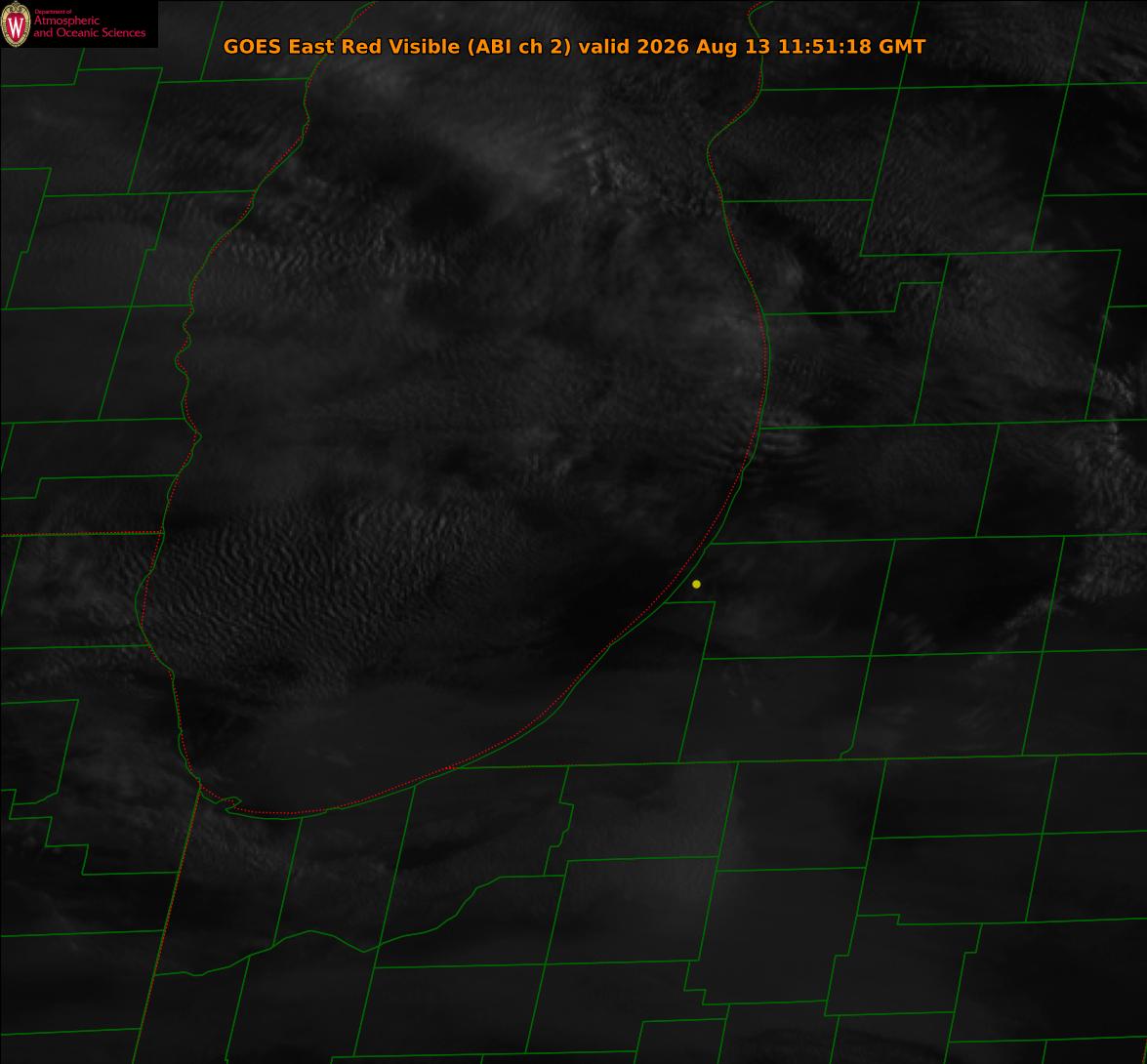Click the word "Department of" in the logo
The width and height of the screenshot is (1147, 1064).
(x=53, y=11)
